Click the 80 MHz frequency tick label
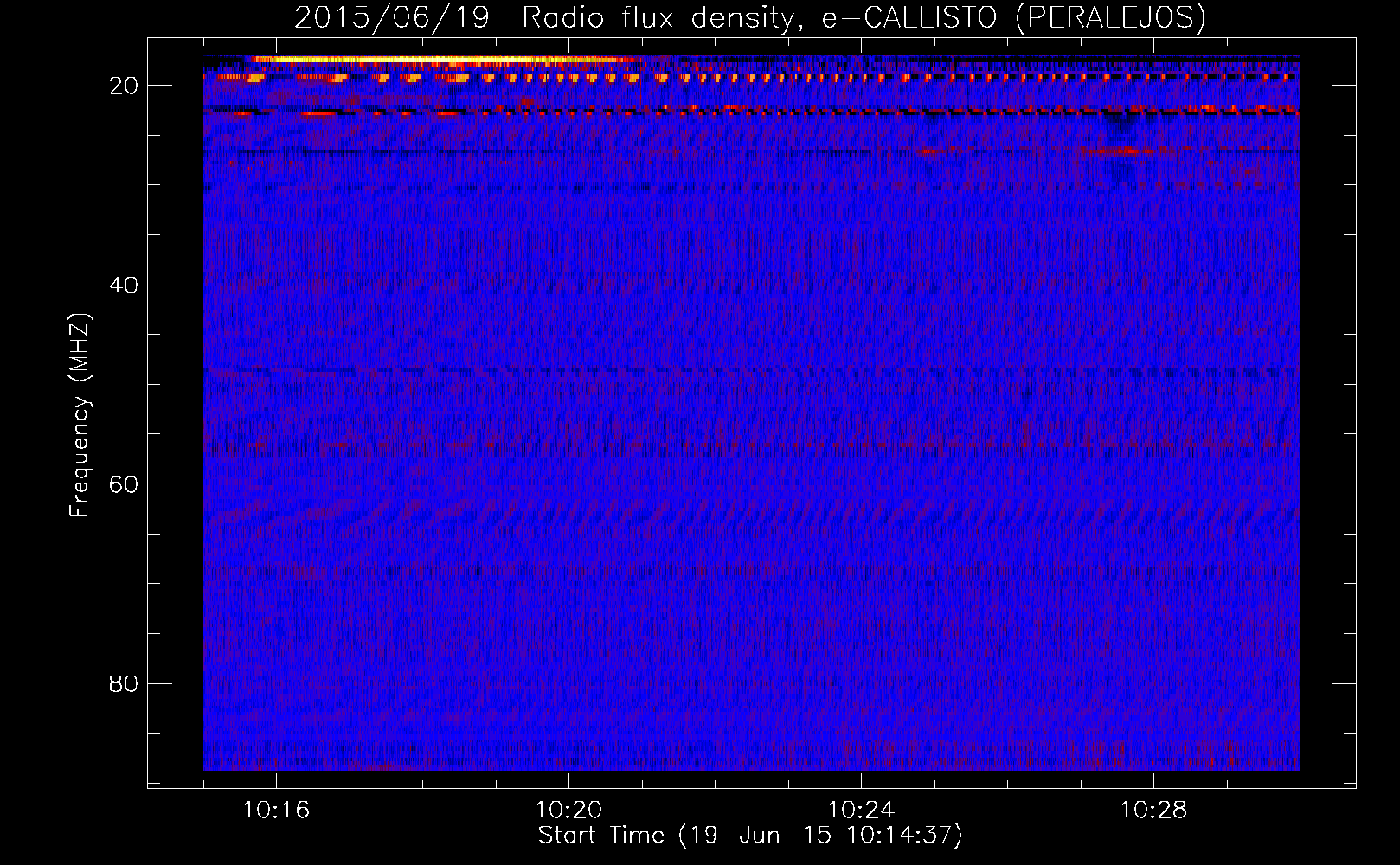This screenshot has height=865, width=1400. [124, 683]
